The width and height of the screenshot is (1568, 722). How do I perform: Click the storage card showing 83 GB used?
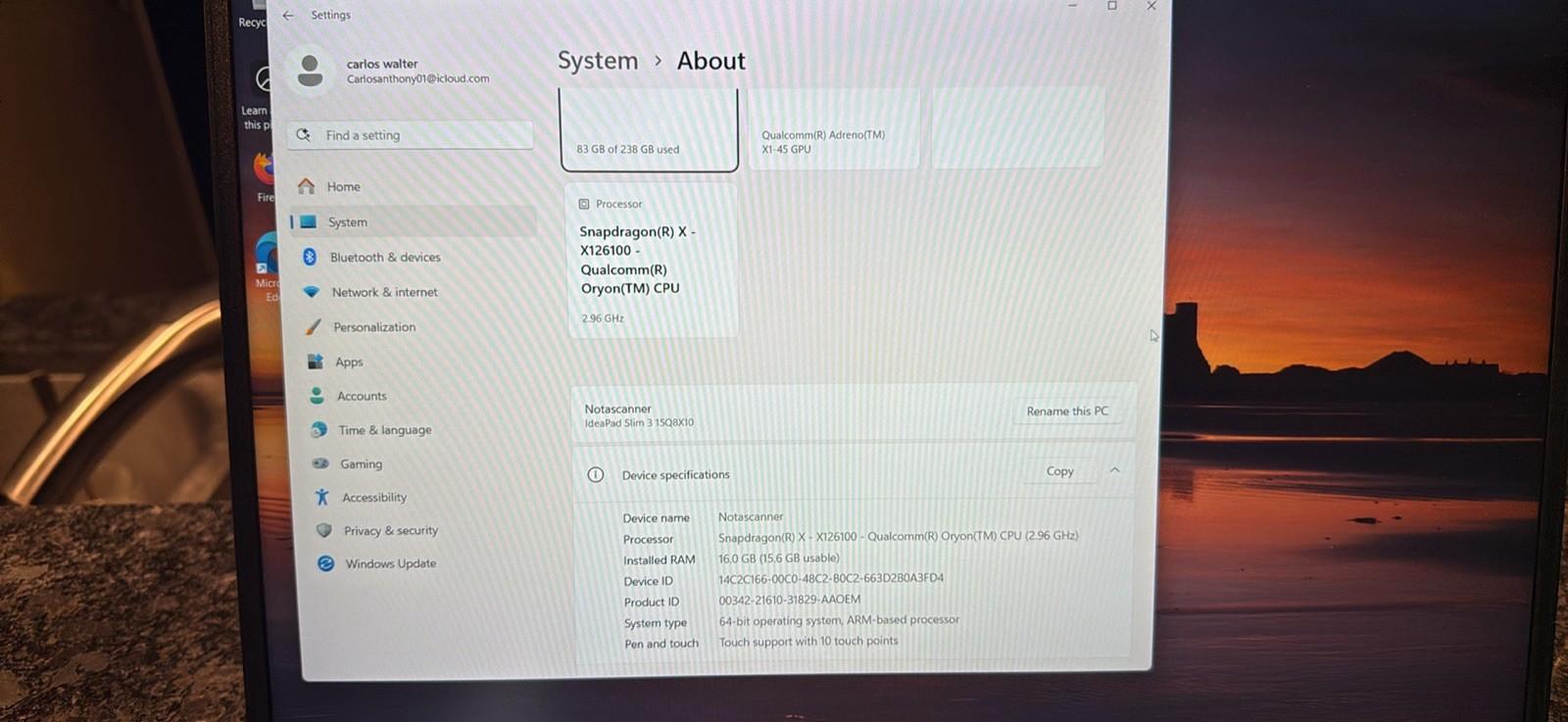point(649,129)
